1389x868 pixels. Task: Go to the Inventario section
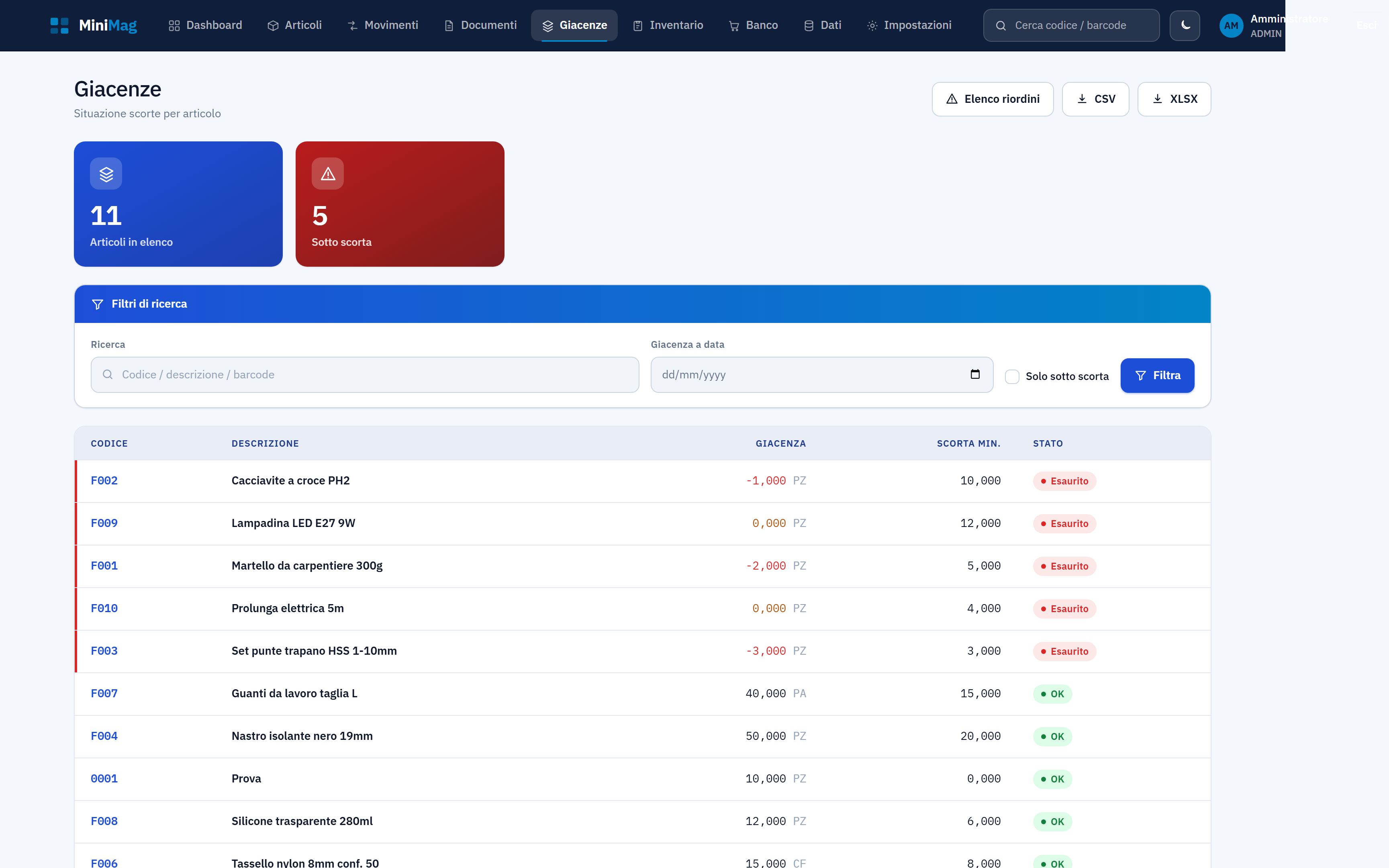click(668, 25)
